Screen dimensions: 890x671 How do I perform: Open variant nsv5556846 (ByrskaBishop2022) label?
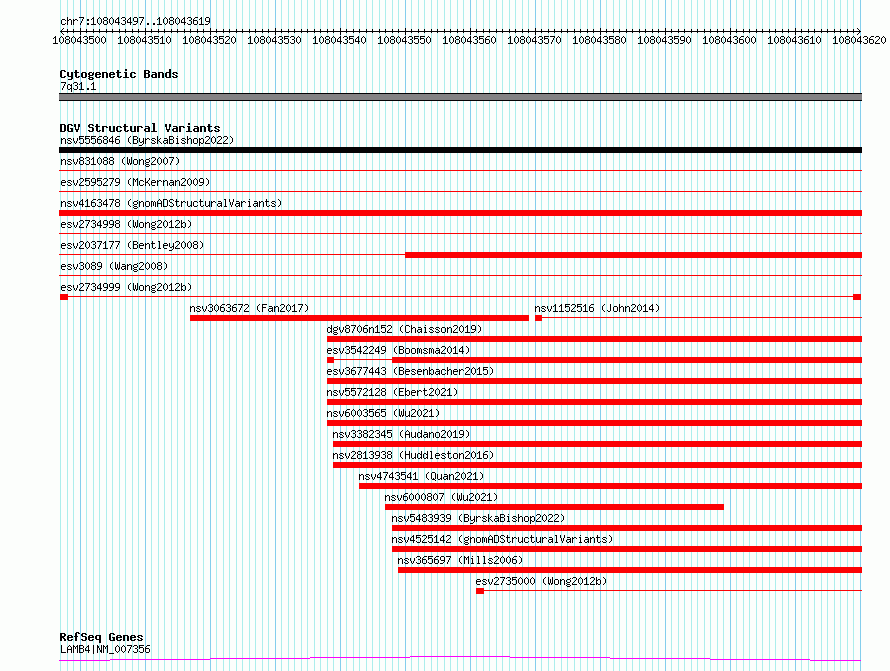[x=147, y=140]
